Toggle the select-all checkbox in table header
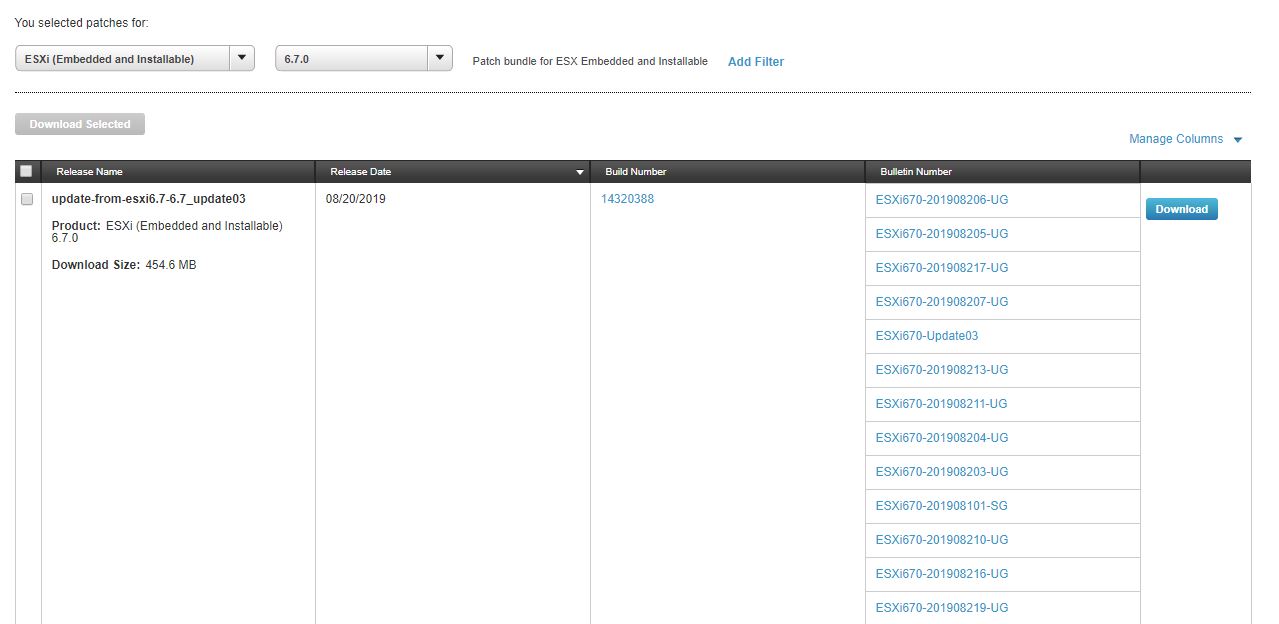 click(26, 171)
